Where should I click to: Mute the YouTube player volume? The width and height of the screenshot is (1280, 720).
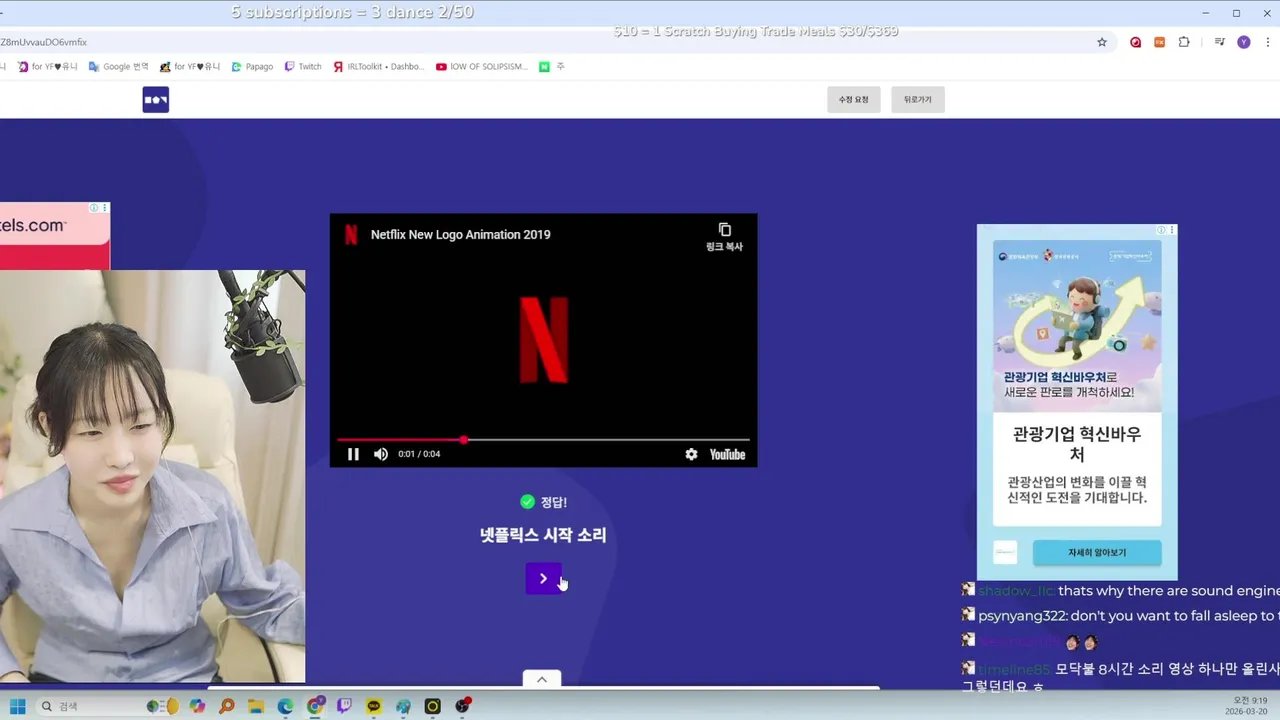click(x=381, y=454)
